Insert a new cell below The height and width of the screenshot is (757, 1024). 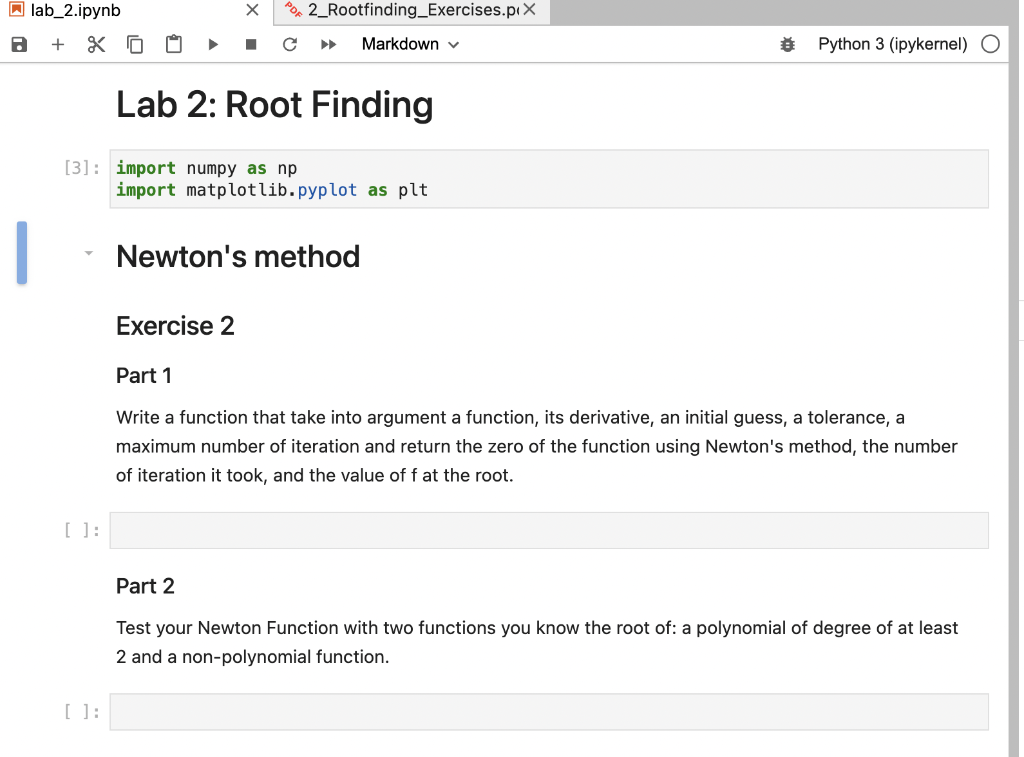click(x=57, y=44)
